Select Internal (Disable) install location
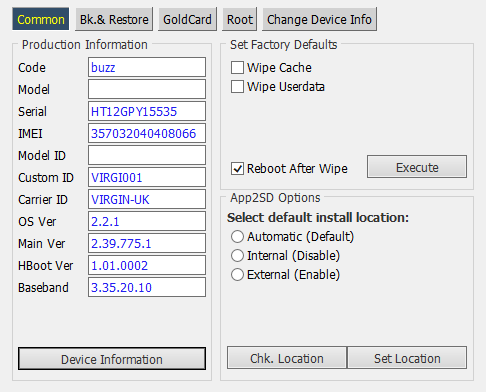The height and width of the screenshot is (392, 486). click(237, 256)
